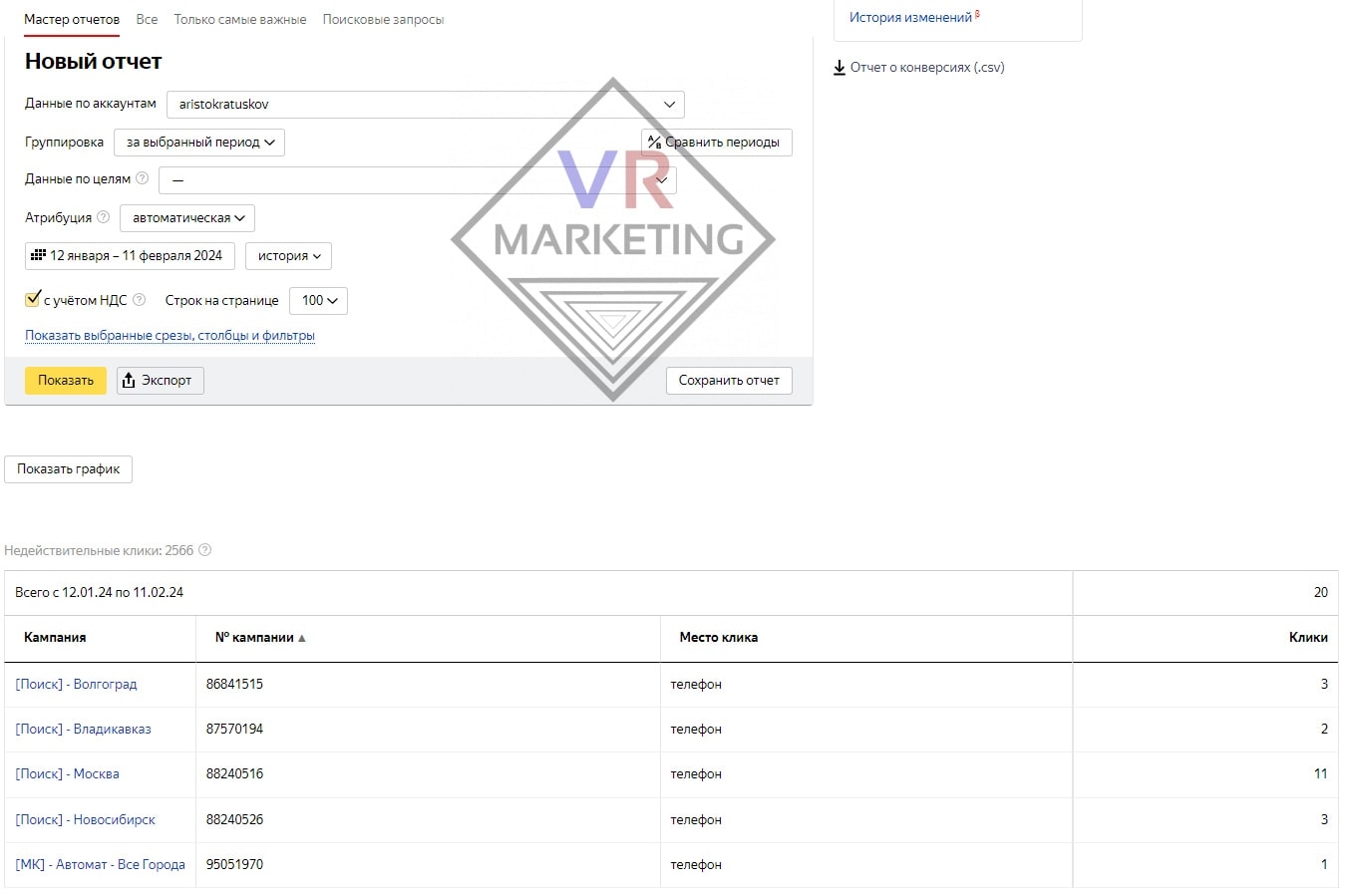This screenshot has width=1348, height=896.
Task: Click campaign number 88240516
Action: (x=234, y=774)
